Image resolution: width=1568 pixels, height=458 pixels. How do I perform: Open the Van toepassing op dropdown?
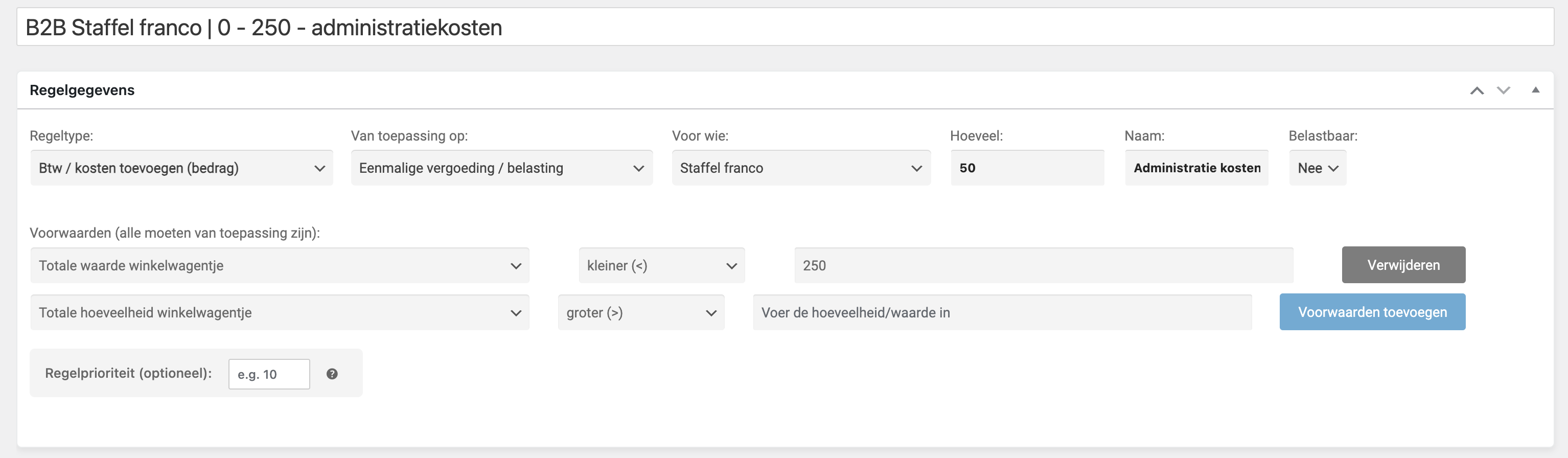pyautogui.click(x=501, y=168)
